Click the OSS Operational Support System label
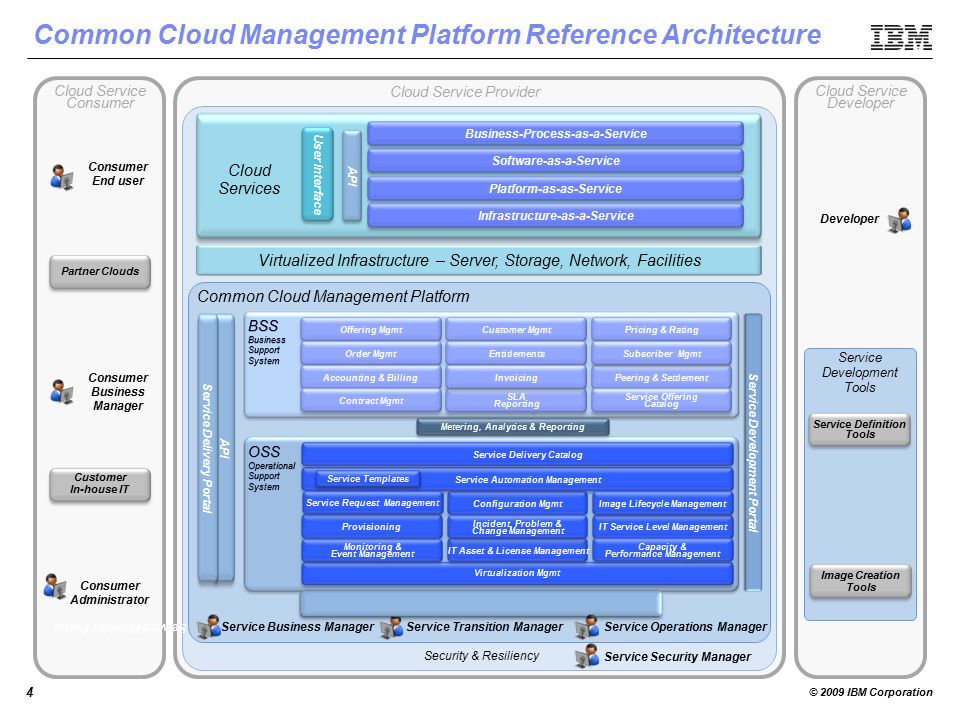The image size is (960, 720). point(271,468)
